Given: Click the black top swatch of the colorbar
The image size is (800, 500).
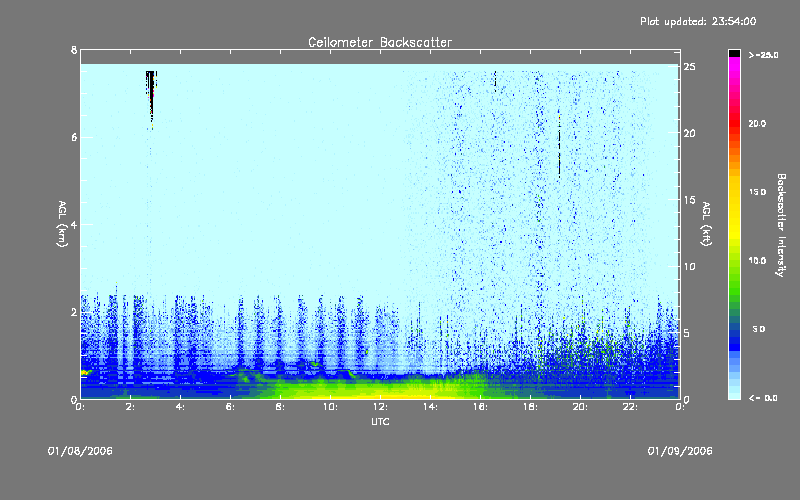Looking at the screenshot, I should [734, 53].
